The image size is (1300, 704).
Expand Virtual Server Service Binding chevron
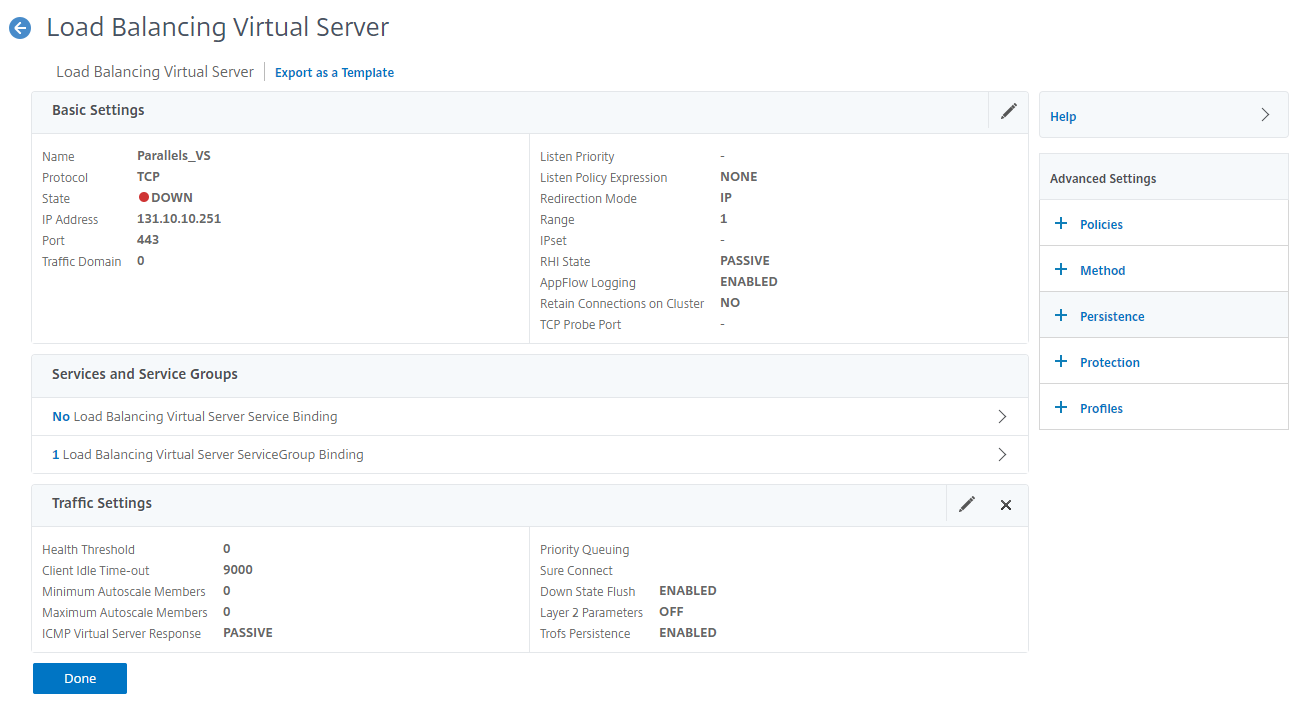click(1002, 417)
